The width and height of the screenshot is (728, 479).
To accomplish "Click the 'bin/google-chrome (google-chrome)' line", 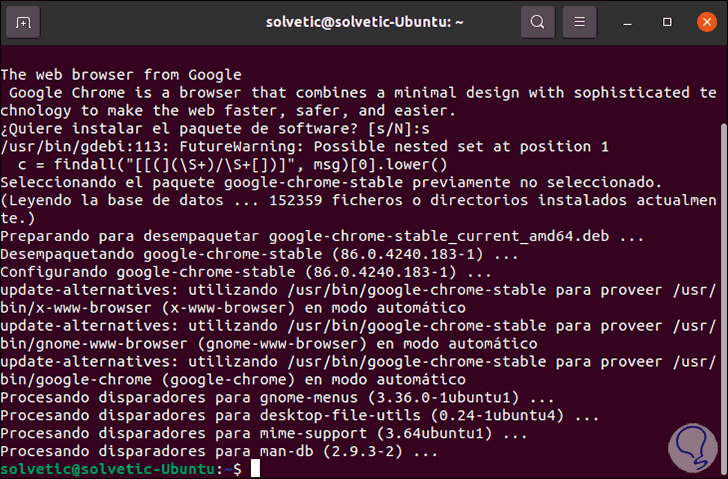I will (x=233, y=379).
